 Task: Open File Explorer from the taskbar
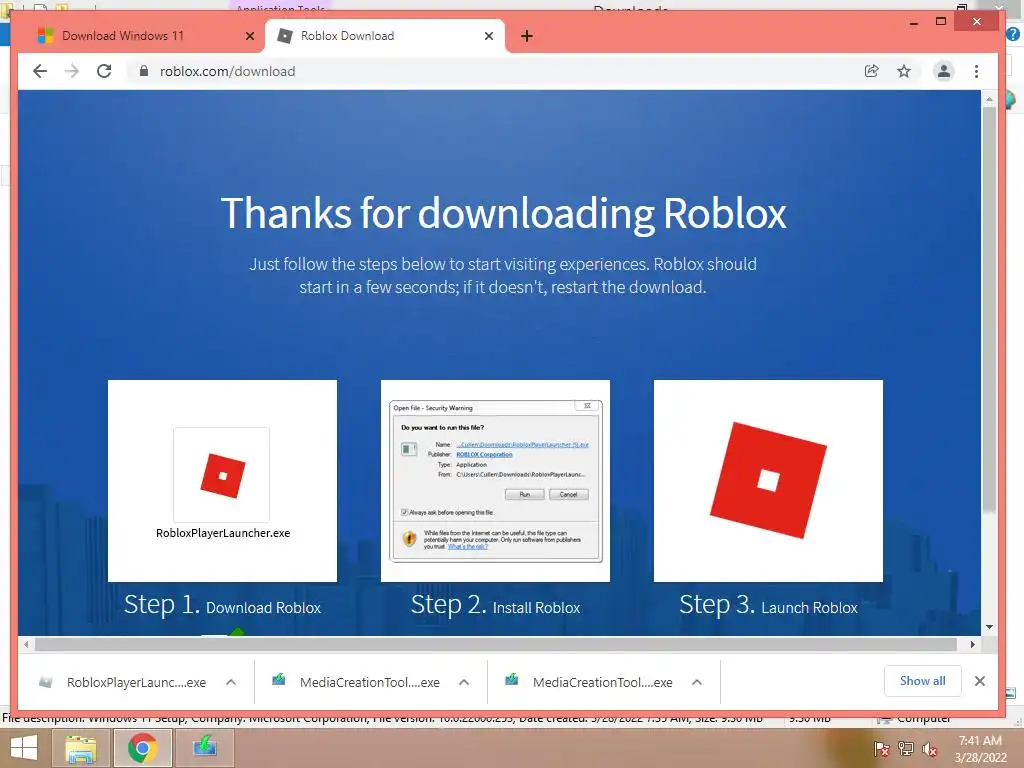(x=80, y=748)
